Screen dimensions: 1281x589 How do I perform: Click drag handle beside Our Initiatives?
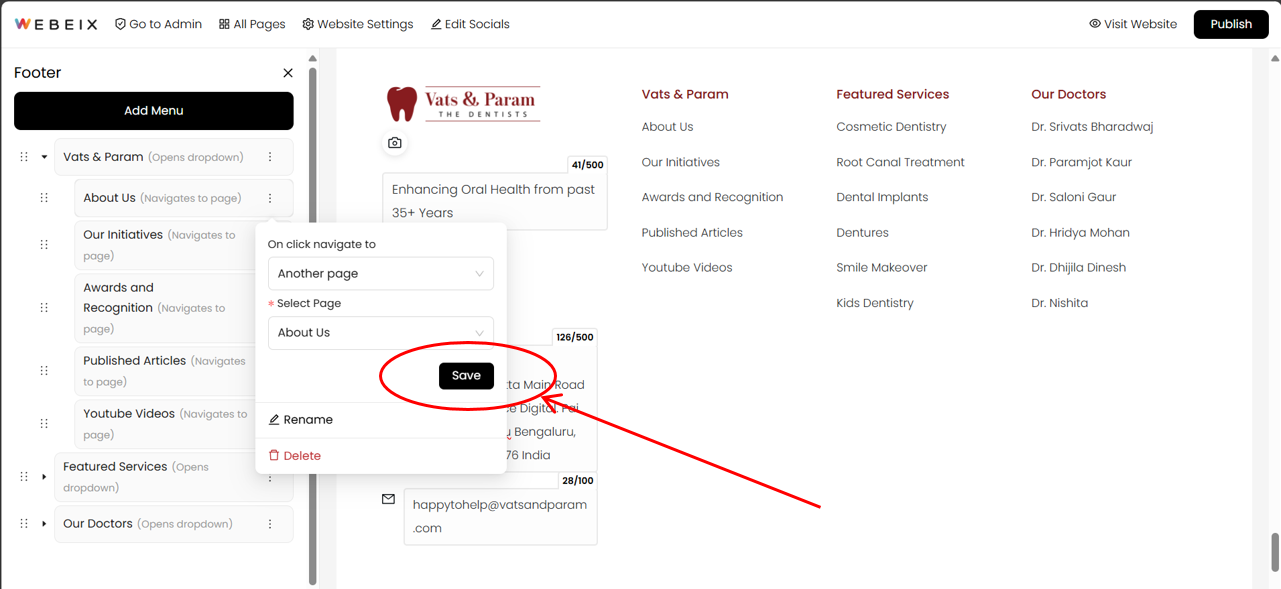(x=44, y=245)
